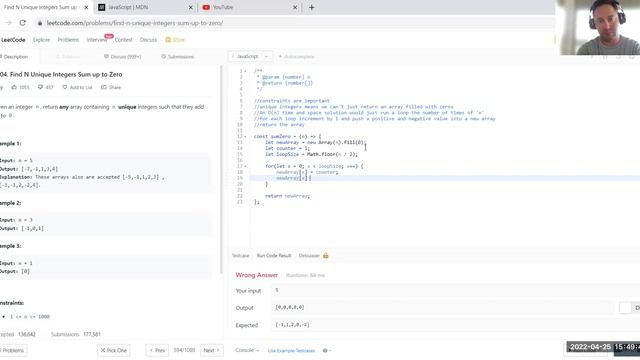640x360 pixels.
Task: Switch to the Discuss (999+) tab
Action: click(x=122, y=57)
